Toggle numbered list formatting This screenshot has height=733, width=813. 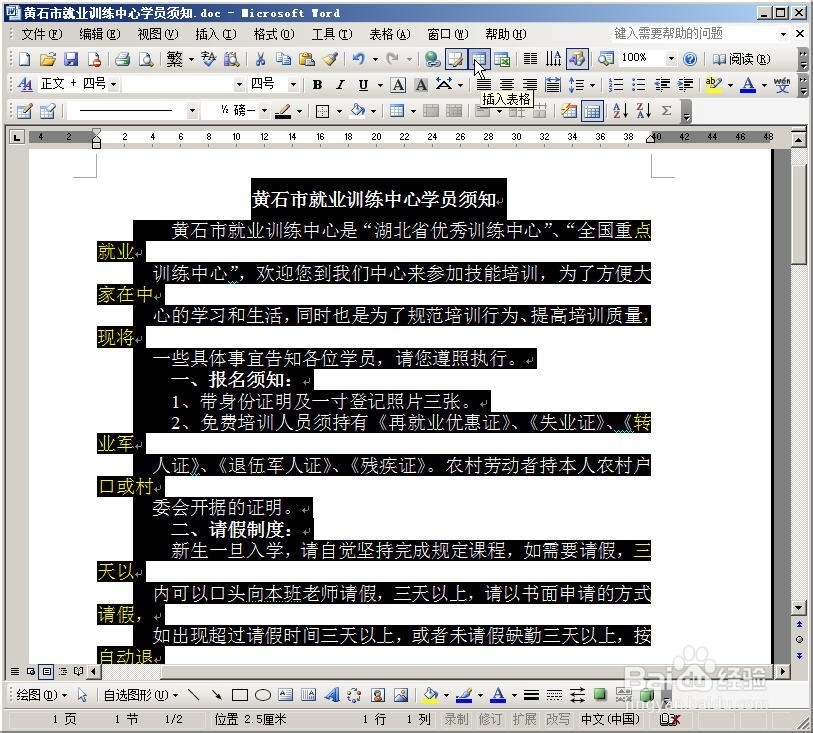(615, 84)
